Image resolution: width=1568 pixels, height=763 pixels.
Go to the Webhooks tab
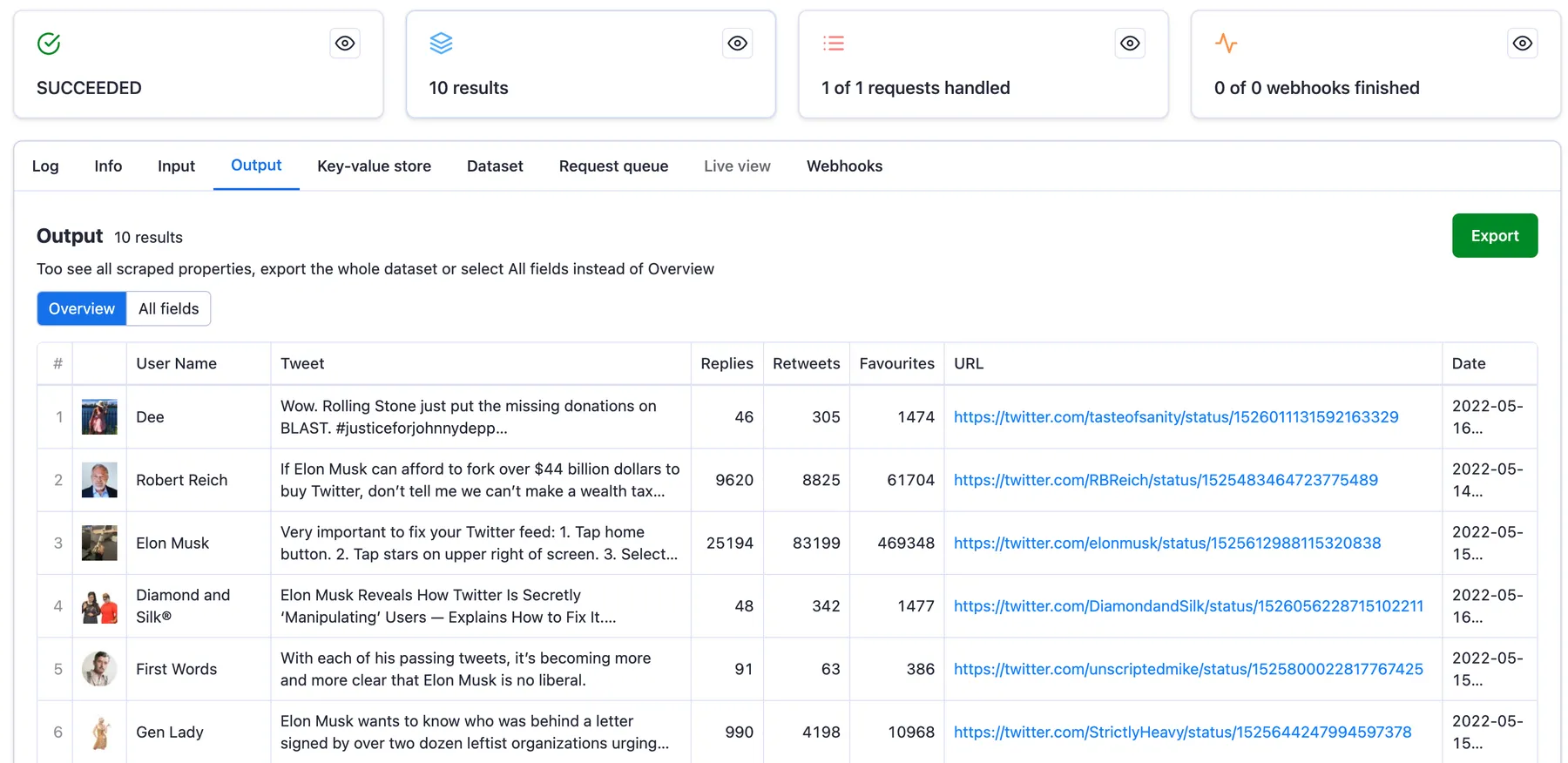coord(844,166)
